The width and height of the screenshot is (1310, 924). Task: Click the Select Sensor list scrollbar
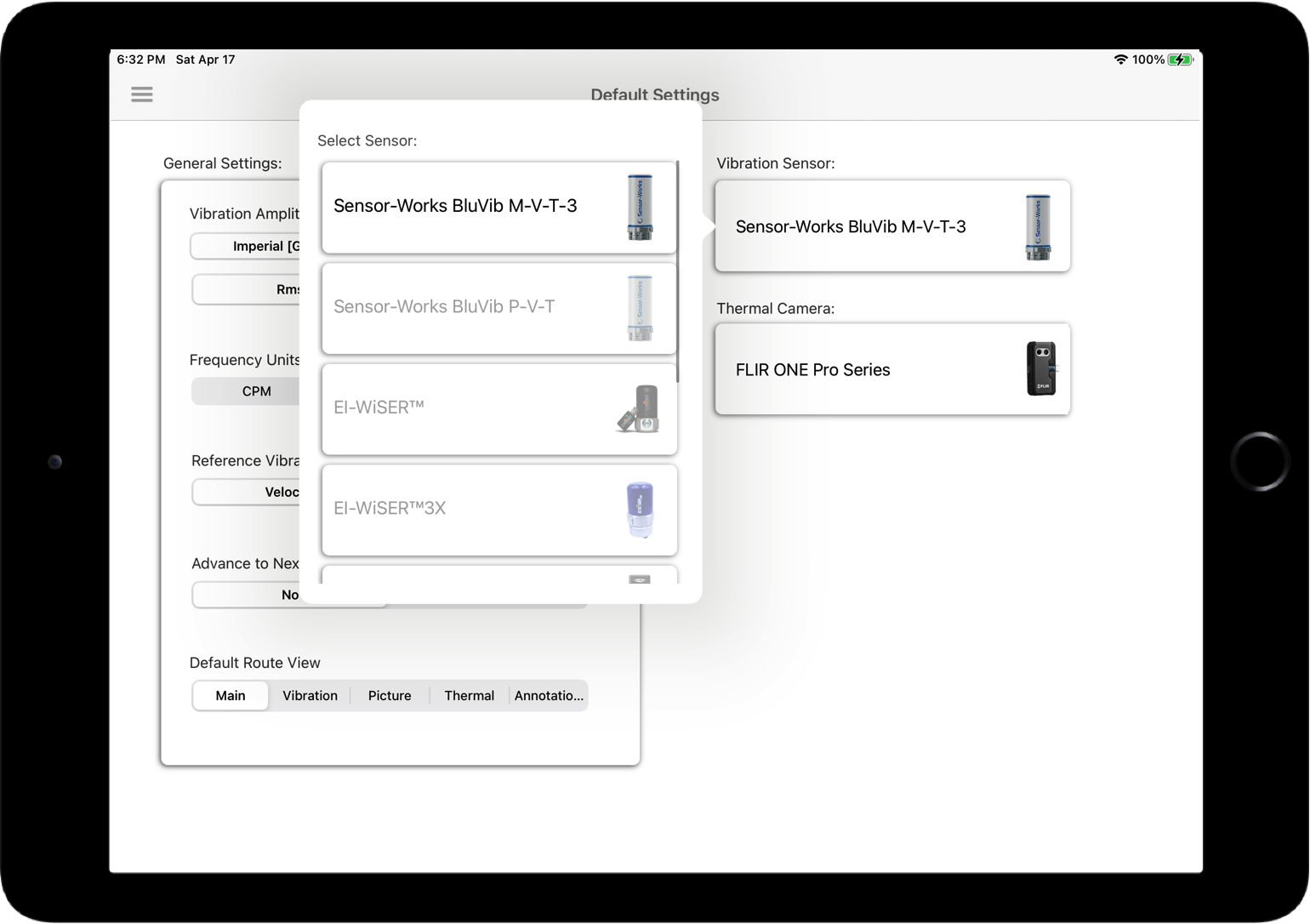tap(677, 272)
